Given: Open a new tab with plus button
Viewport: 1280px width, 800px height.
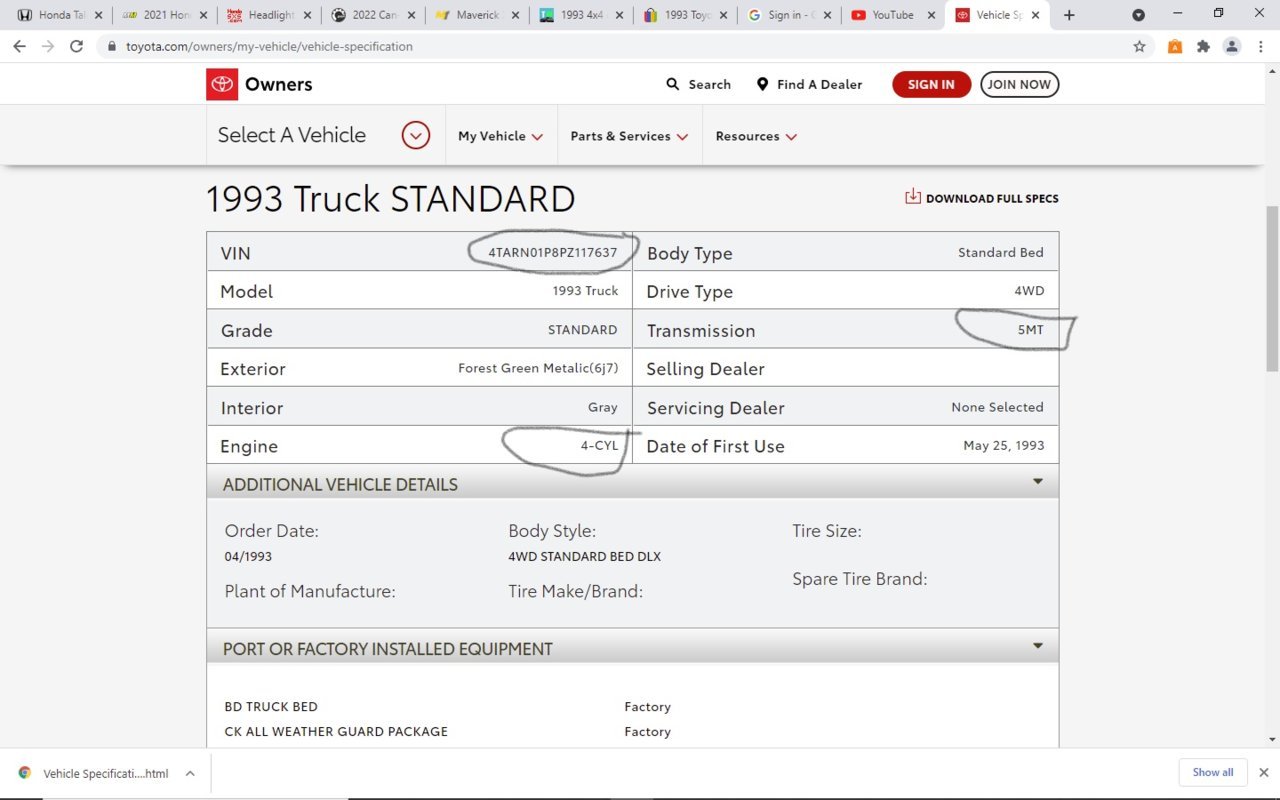Looking at the screenshot, I should click(x=1069, y=15).
